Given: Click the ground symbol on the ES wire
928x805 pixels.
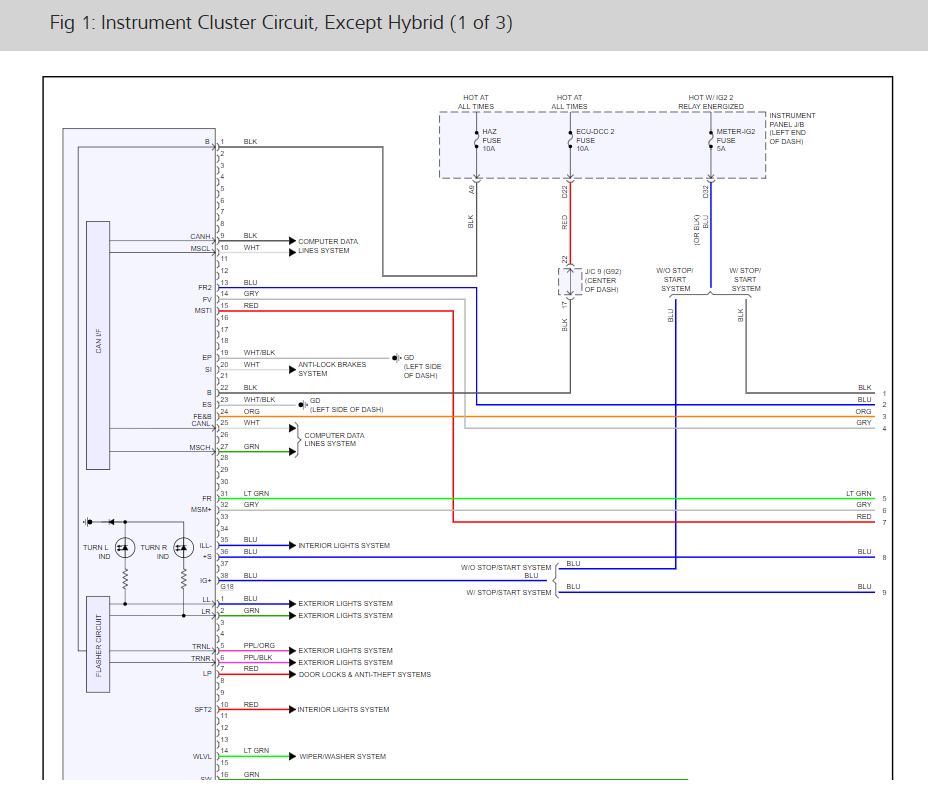Looking at the screenshot, I should coord(303,405).
